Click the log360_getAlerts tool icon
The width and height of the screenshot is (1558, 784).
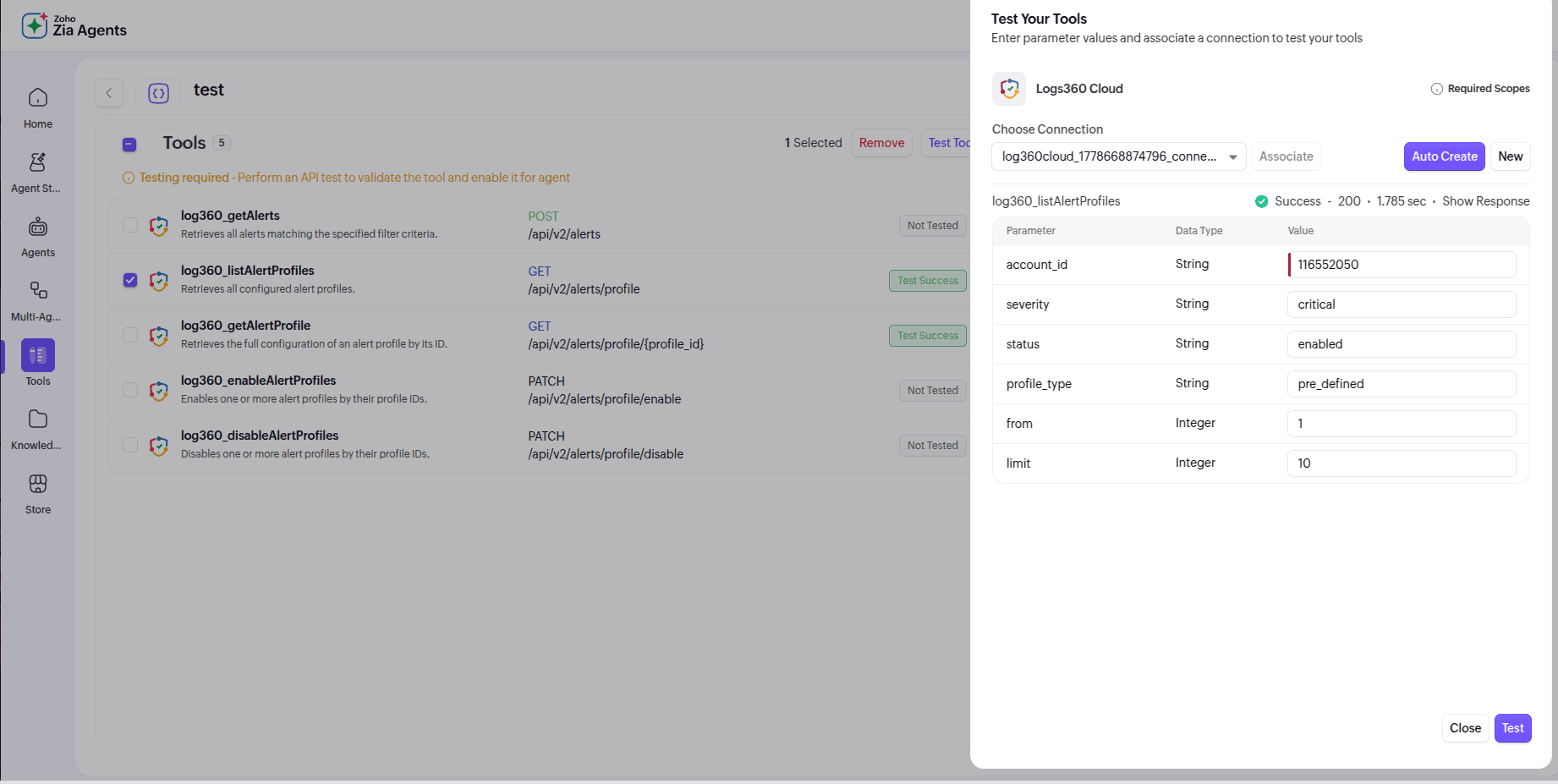pos(158,226)
